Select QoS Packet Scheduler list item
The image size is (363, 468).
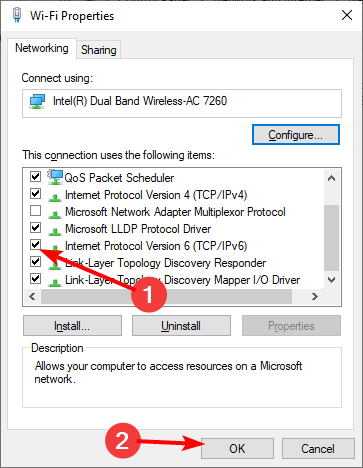119,178
